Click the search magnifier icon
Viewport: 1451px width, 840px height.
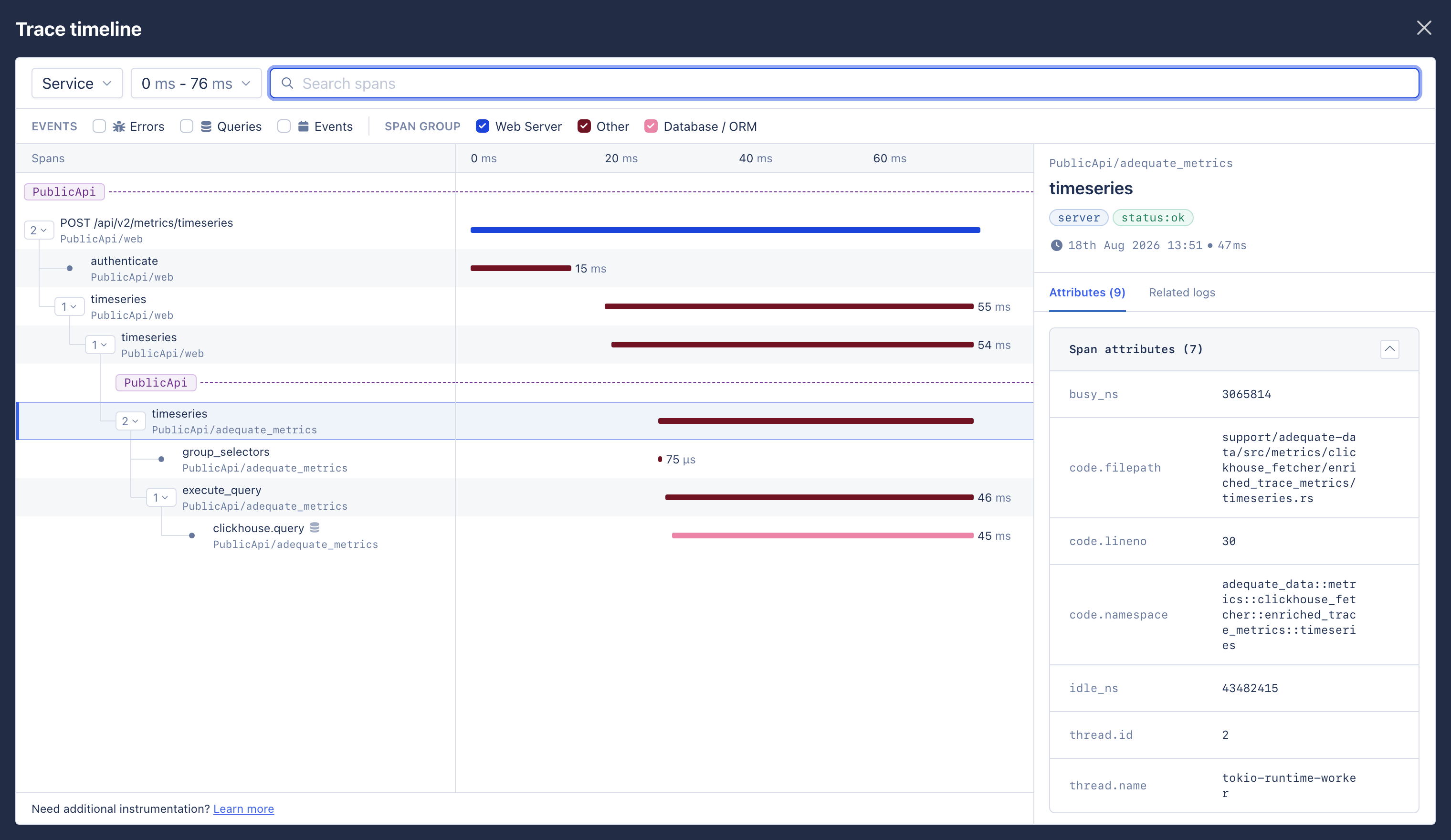287,83
